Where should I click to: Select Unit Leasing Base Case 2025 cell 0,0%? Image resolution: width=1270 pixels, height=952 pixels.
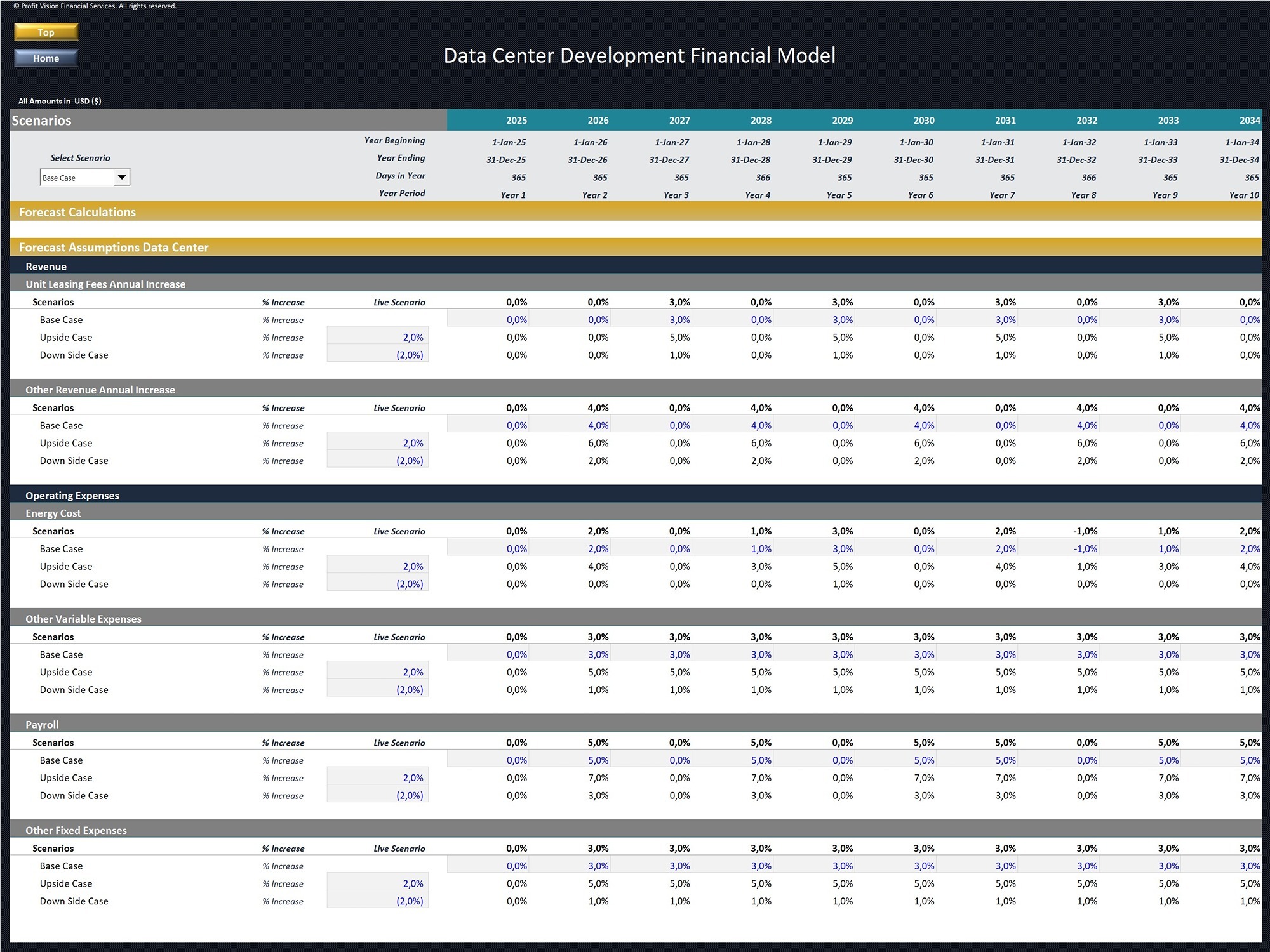click(x=488, y=320)
